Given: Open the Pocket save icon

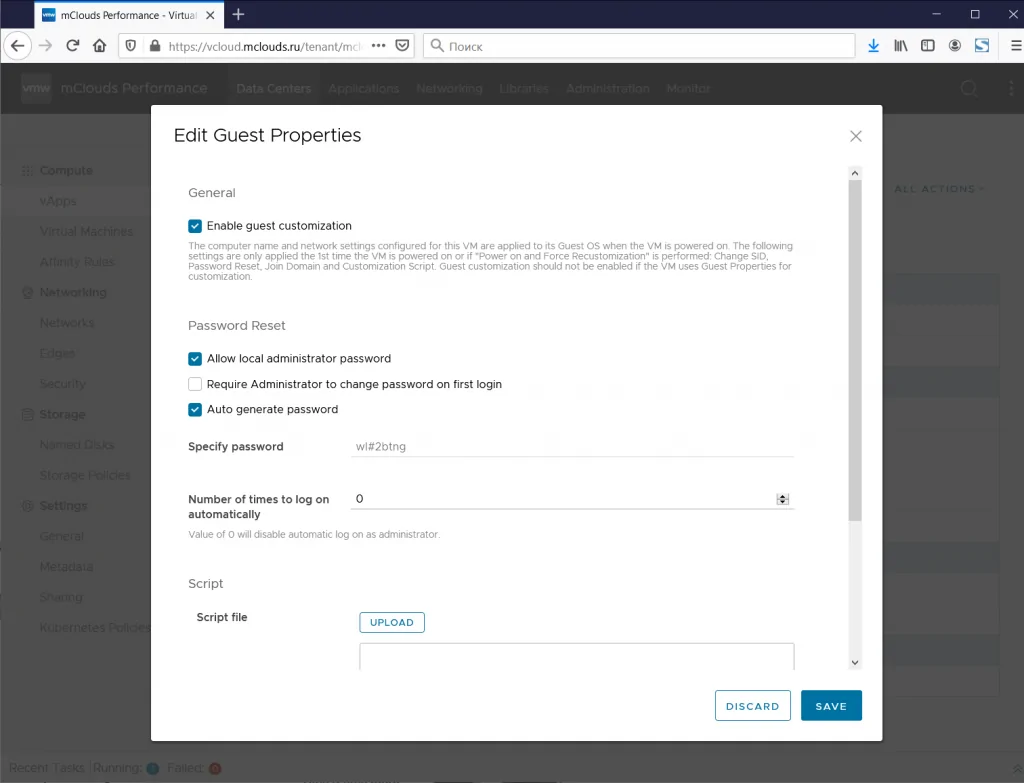Looking at the screenshot, I should tap(403, 46).
